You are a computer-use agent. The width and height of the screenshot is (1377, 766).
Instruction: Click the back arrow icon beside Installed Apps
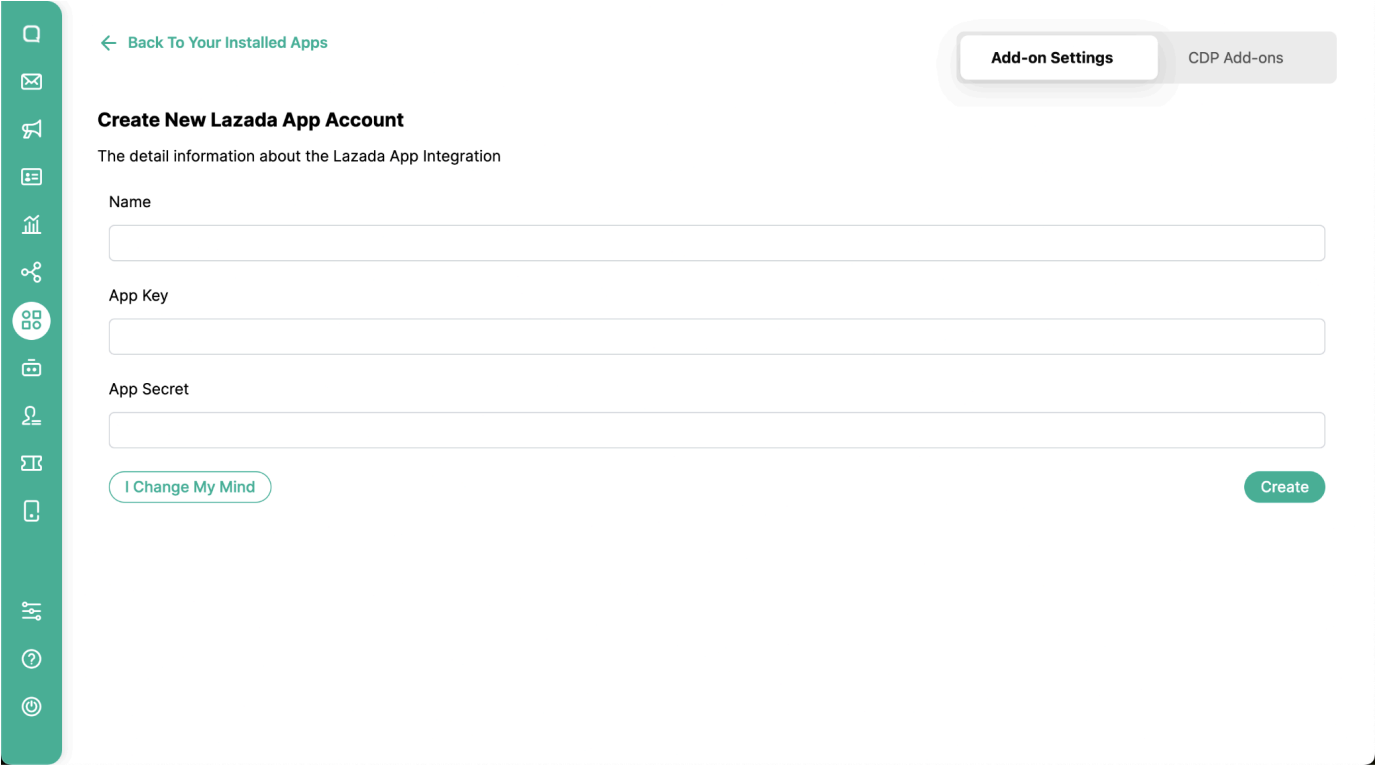pyautogui.click(x=108, y=43)
